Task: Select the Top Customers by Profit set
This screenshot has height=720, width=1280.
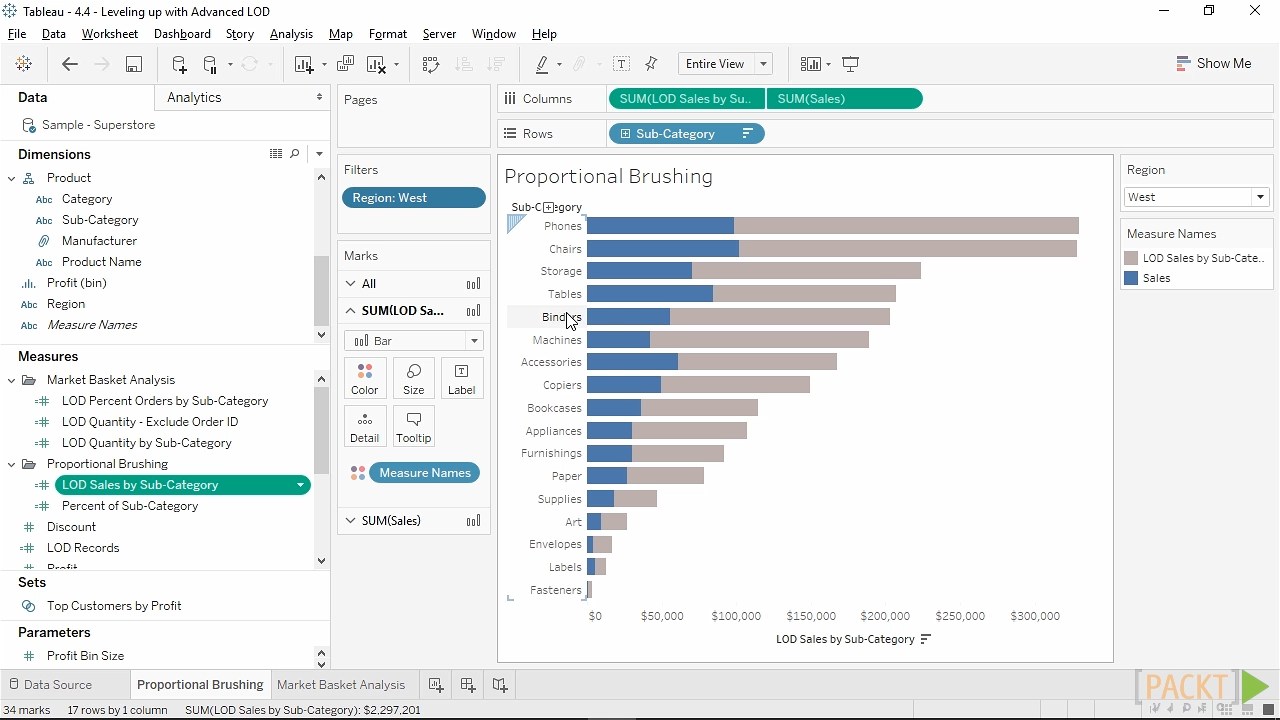Action: click(x=114, y=606)
